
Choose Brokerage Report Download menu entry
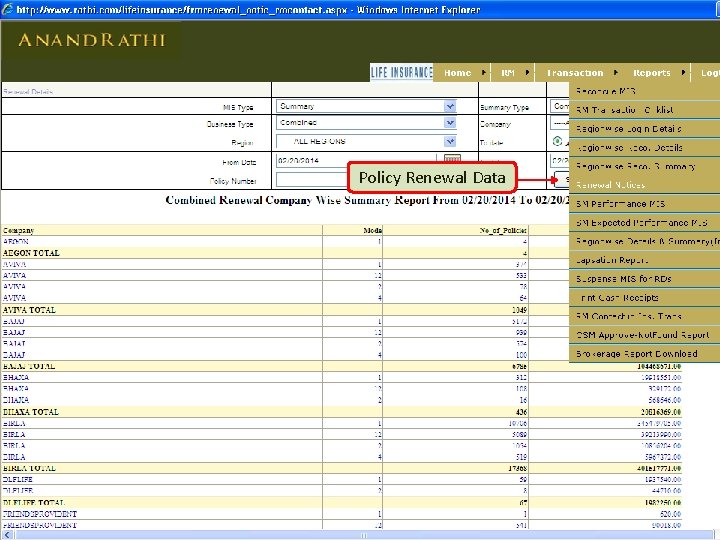tap(644, 354)
